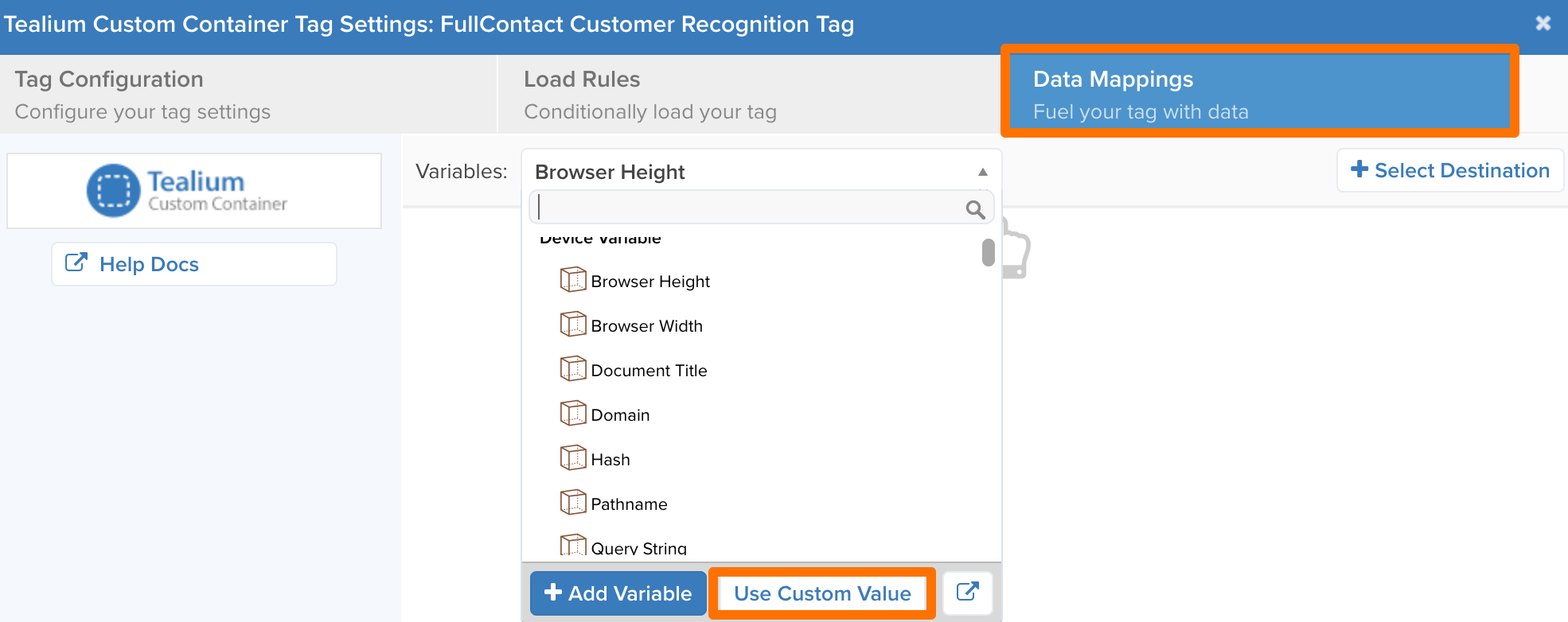The width and height of the screenshot is (1568, 622).
Task: Select Browser Width from the variable list
Action: point(646,326)
